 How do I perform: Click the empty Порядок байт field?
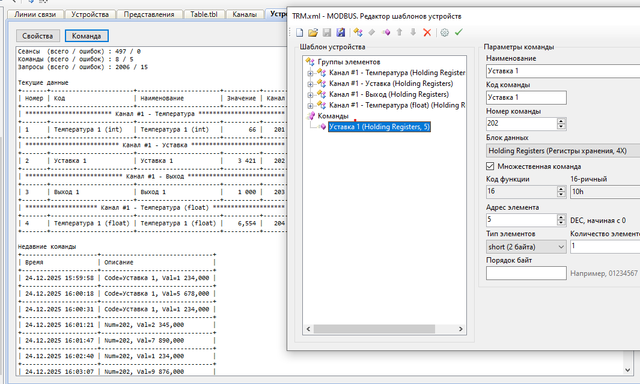pyautogui.click(x=526, y=273)
